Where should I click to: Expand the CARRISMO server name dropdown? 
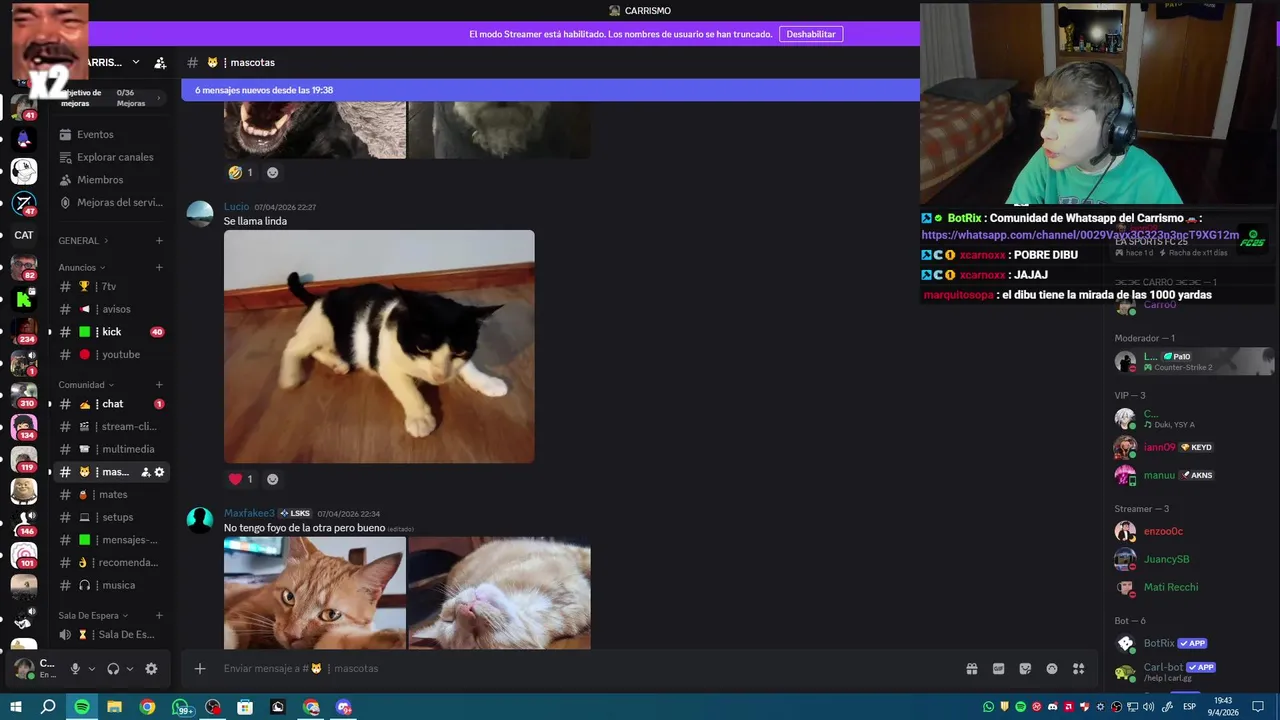click(x=136, y=62)
